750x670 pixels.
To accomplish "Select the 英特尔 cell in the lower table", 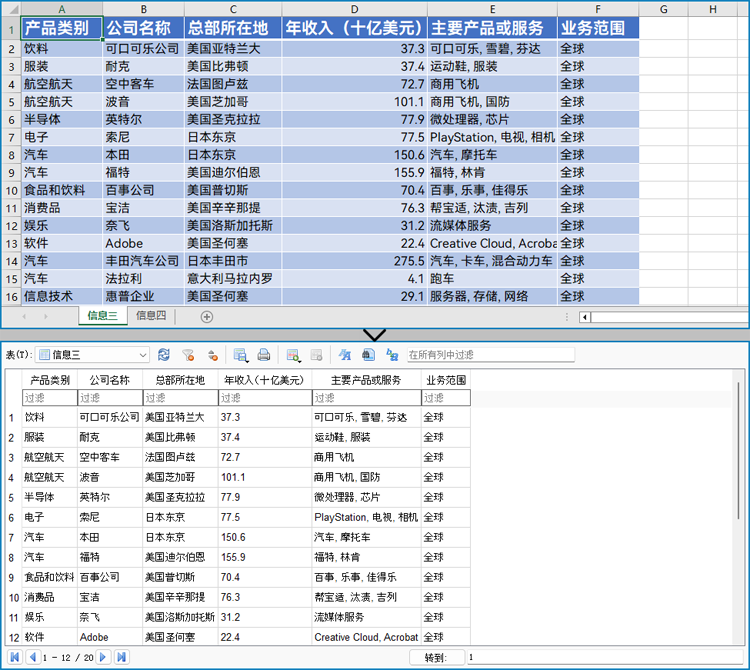I will click(110, 497).
